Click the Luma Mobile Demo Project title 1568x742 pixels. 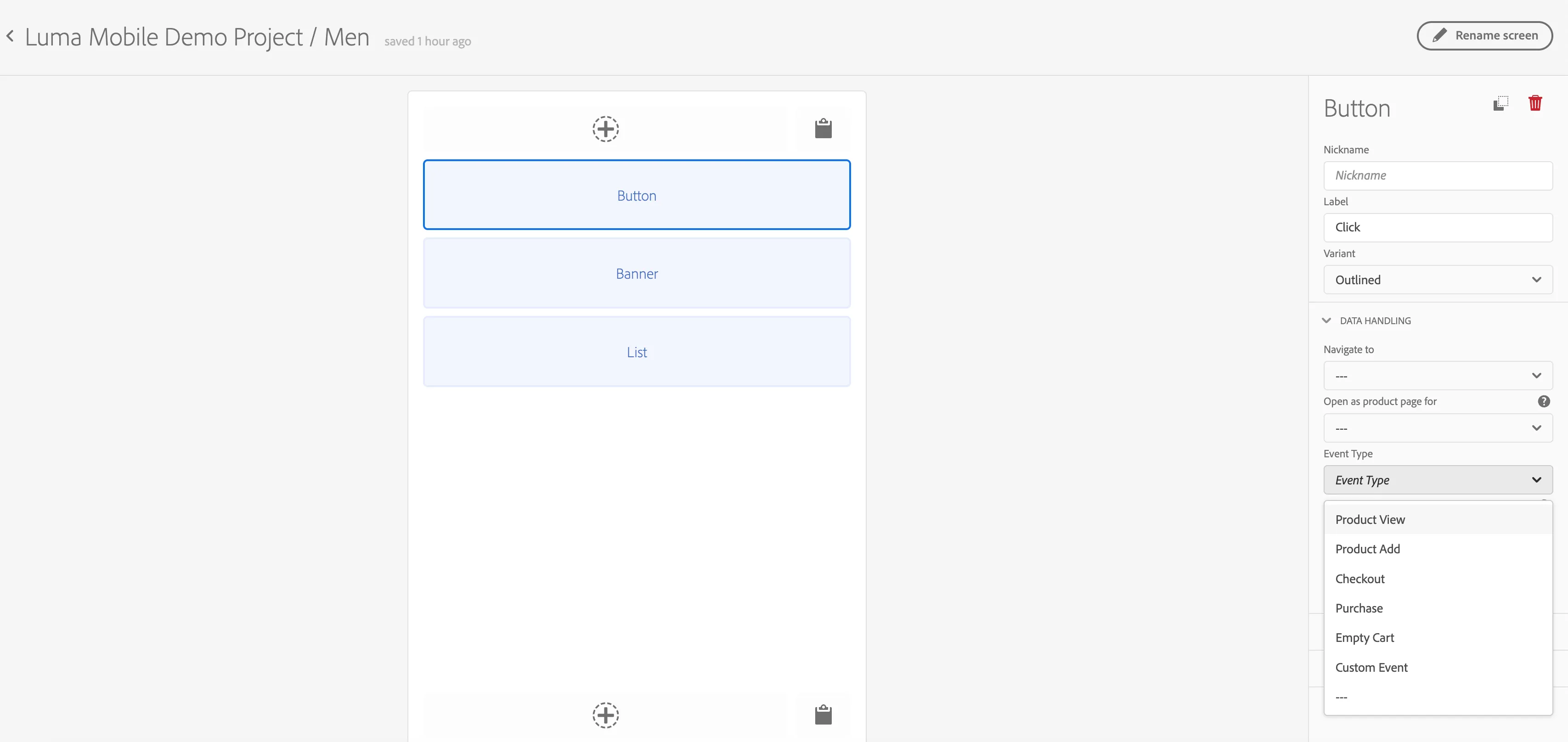point(164,37)
